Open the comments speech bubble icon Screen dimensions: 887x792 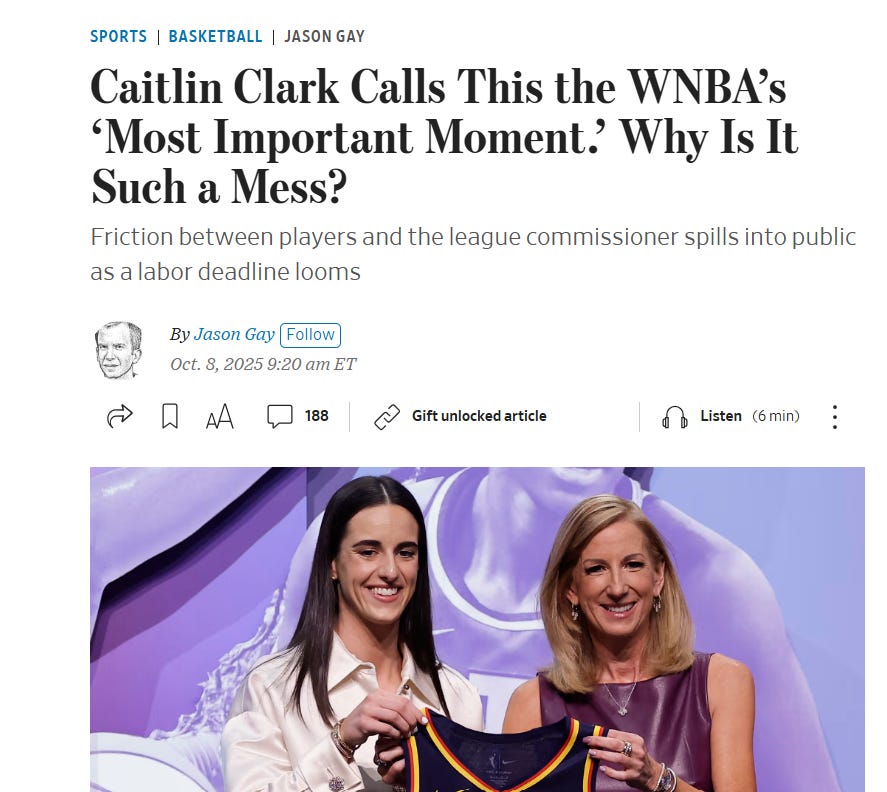pos(279,416)
